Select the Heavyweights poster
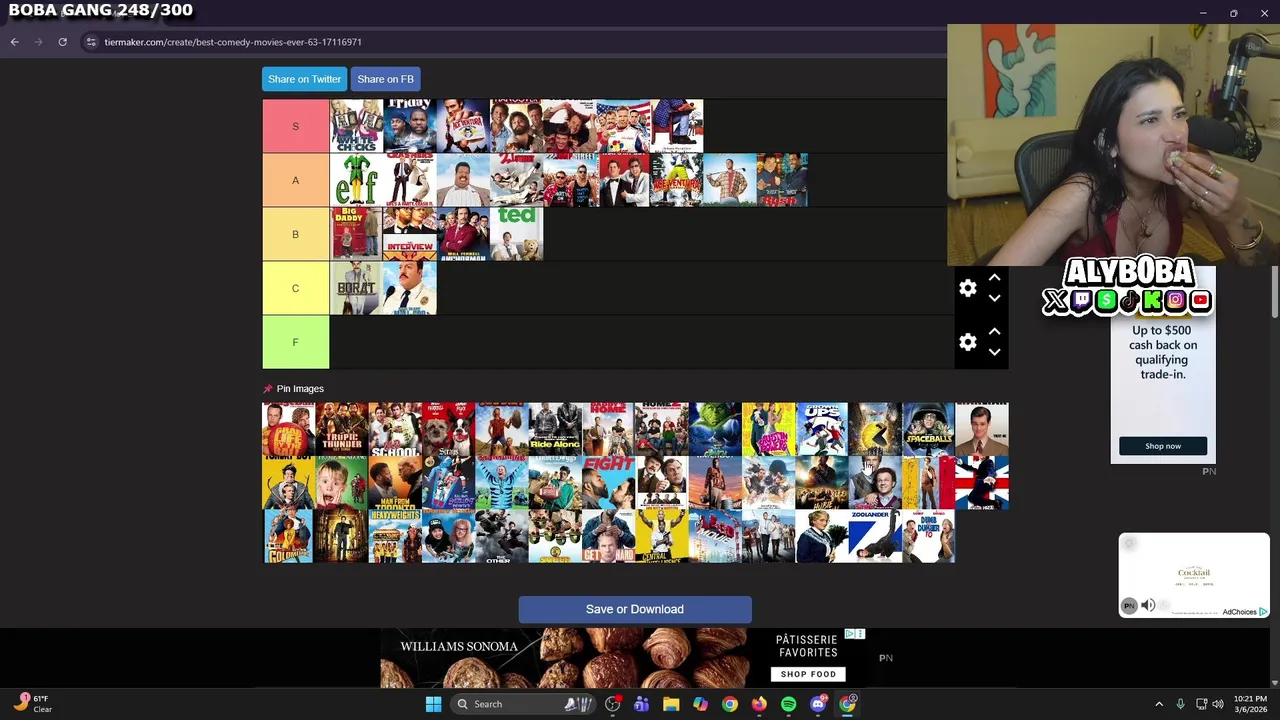1280x720 pixels. pyautogui.click(x=395, y=537)
